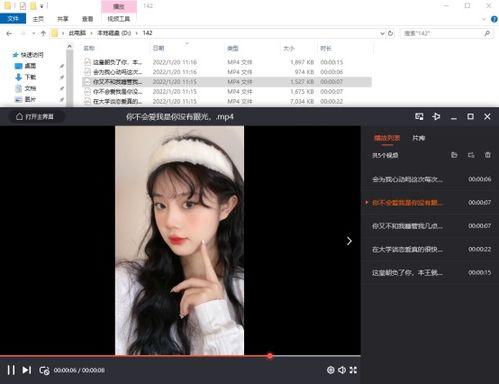Screen dimensions: 499x384
Task: Skip to the next video in player
Action: point(27,370)
